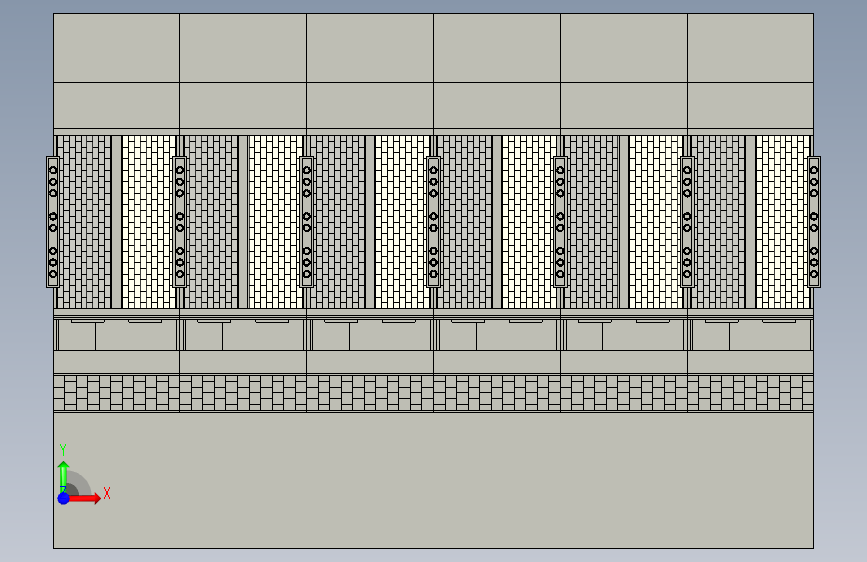Click the red X axis arrow of the triad
This screenshot has width=867, height=562.
tap(84, 498)
